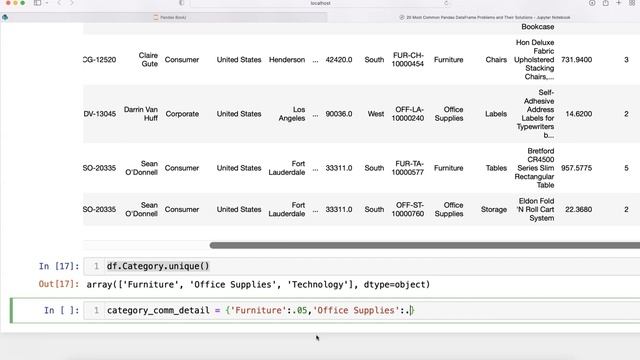
Task: Click the Tables sub-category cell
Action: tap(496, 168)
